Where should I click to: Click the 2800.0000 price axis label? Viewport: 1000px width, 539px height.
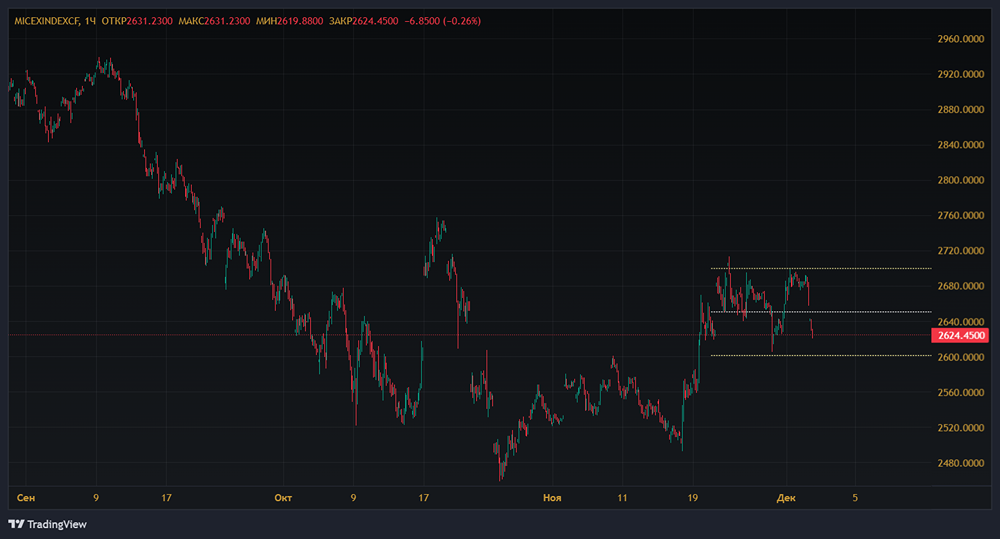(x=960, y=180)
